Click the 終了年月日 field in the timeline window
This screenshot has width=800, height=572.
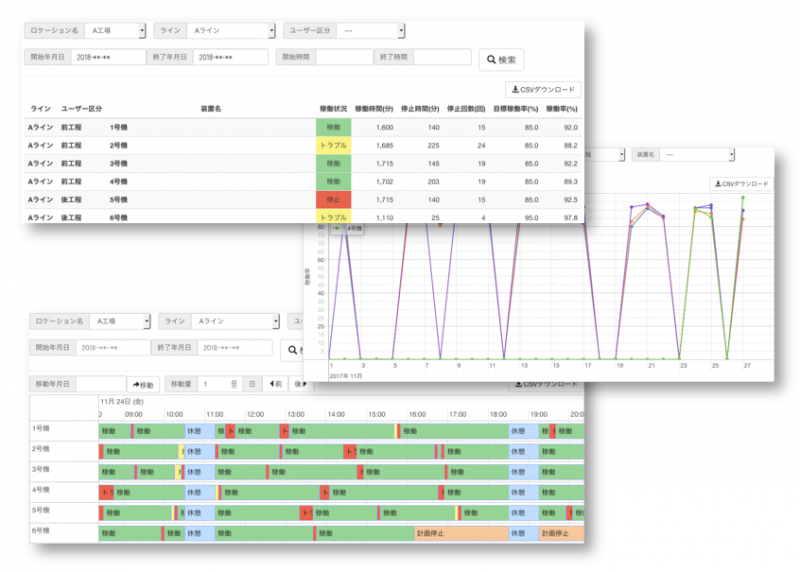pyautogui.click(x=235, y=347)
